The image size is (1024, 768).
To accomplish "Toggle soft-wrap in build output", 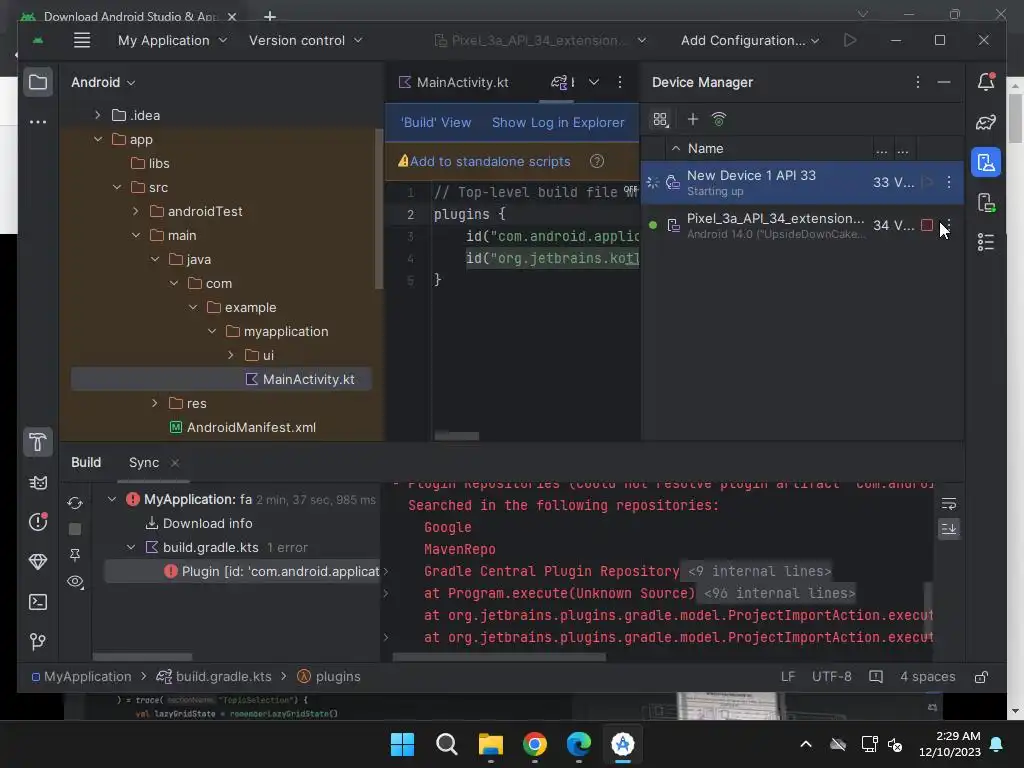I will (x=949, y=504).
